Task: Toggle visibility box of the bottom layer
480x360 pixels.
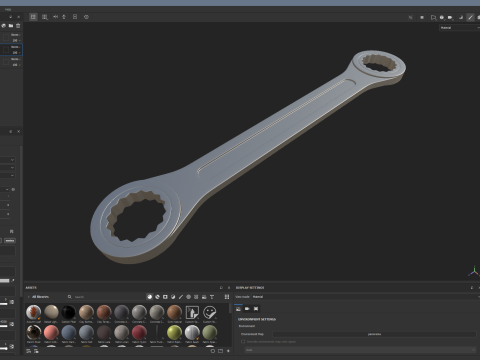Action: pyautogui.click(x=6, y=62)
